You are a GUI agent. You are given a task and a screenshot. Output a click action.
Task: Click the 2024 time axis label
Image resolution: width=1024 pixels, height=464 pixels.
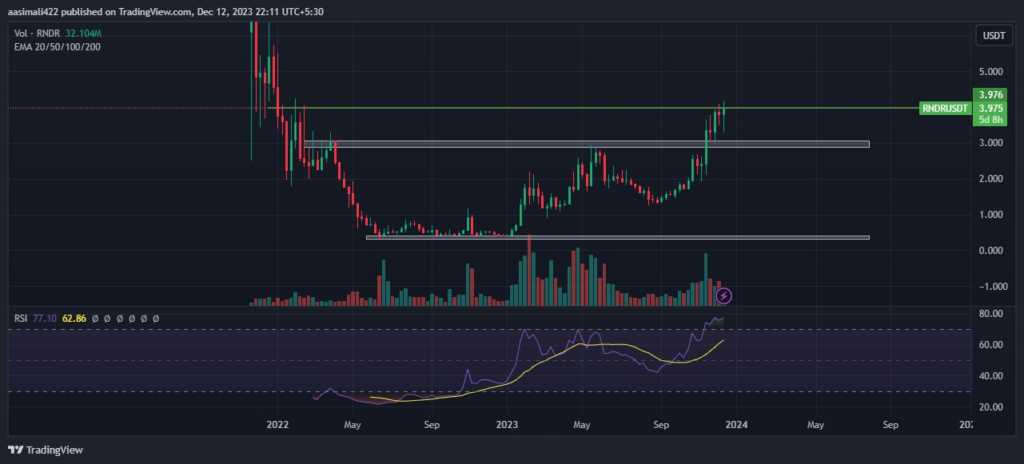[737, 425]
